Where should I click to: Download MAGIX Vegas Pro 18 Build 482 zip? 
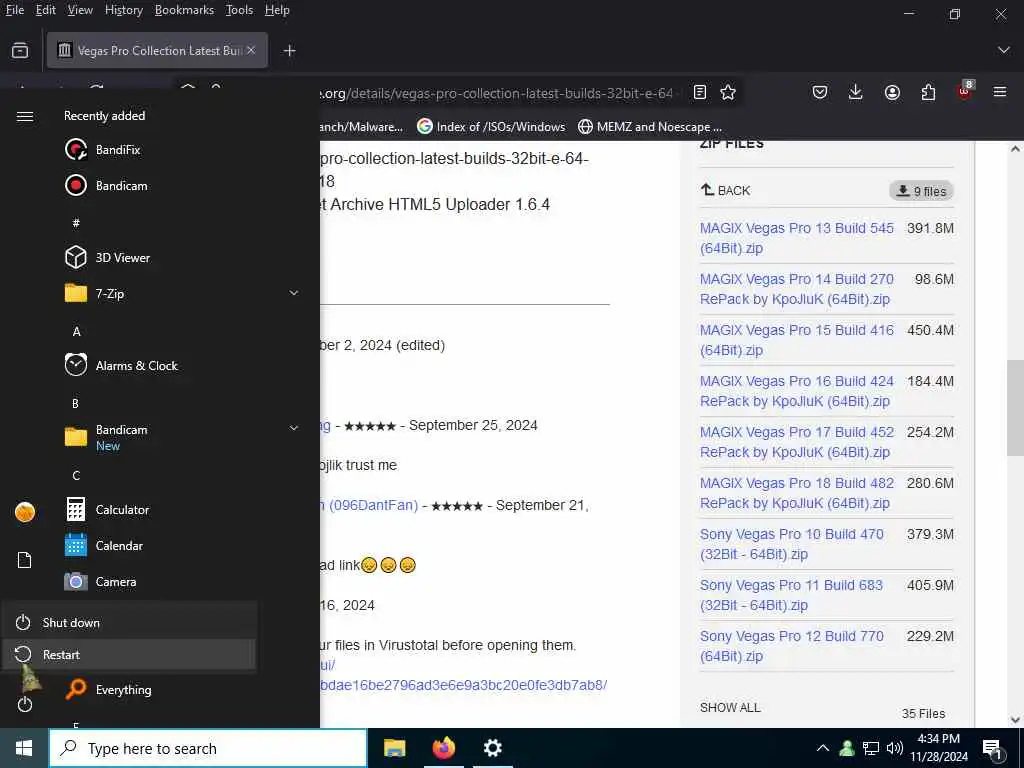[x=797, y=492]
